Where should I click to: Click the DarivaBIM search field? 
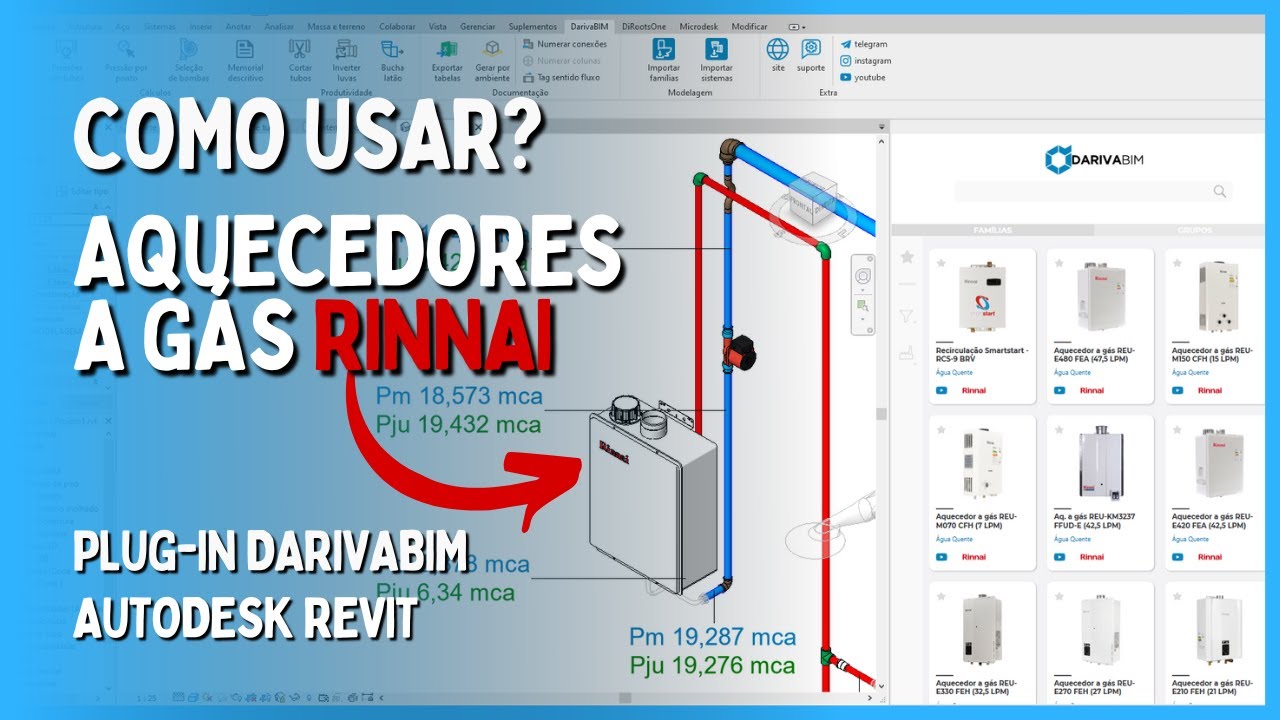point(1092,191)
